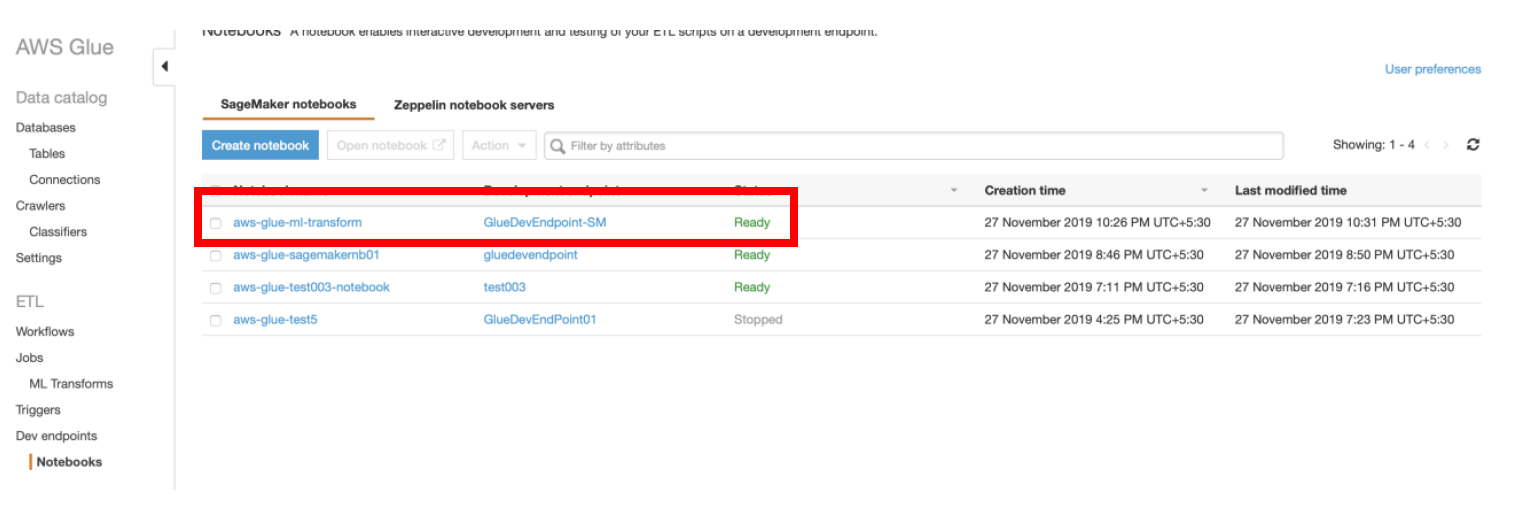
Task: Focus the Filter by attributes field
Action: tap(913, 145)
